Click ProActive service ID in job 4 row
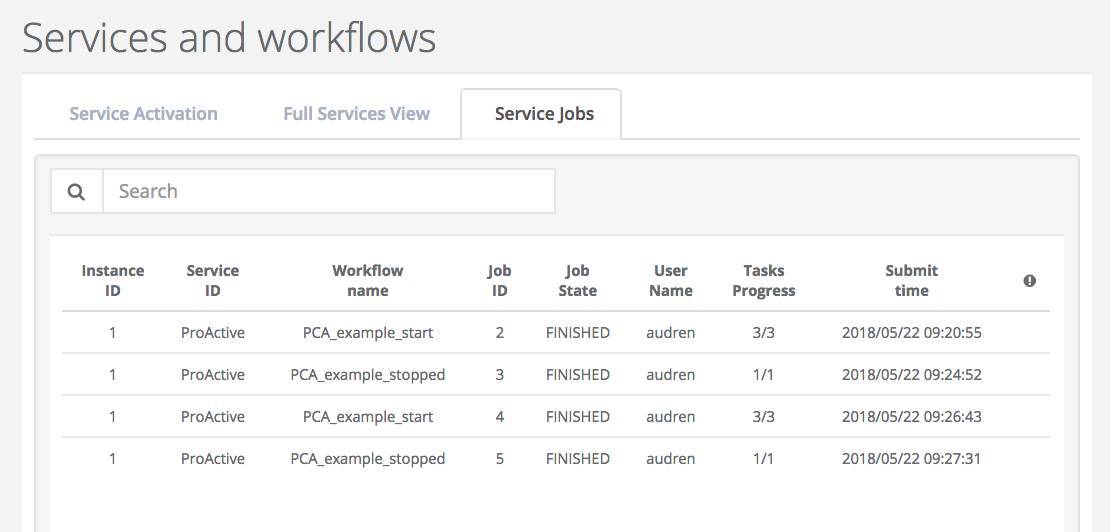1110x532 pixels. (x=212, y=417)
